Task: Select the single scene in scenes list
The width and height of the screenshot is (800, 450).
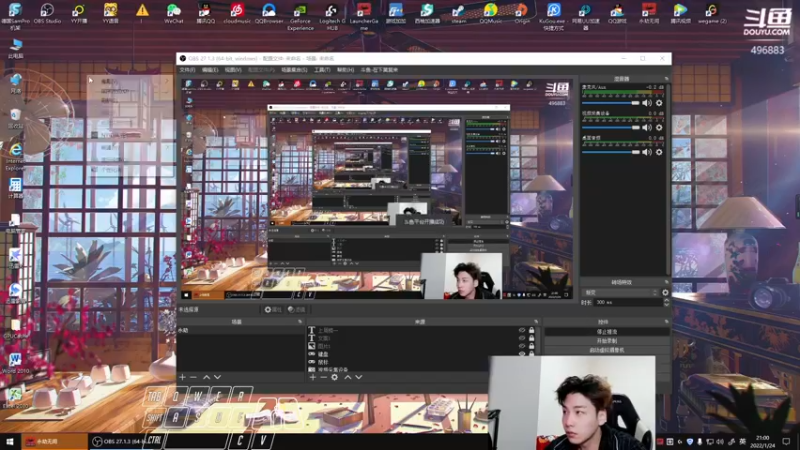Action: pos(240,330)
